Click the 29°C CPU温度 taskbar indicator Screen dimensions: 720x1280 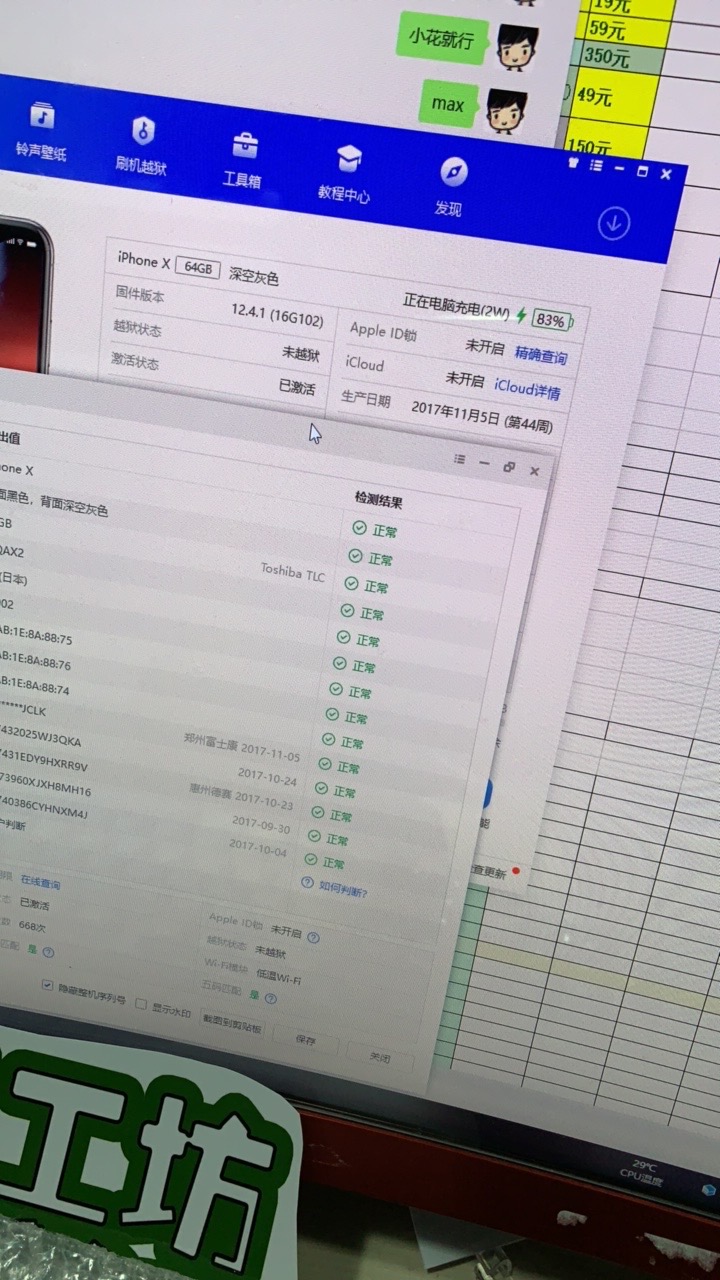coord(641,1175)
